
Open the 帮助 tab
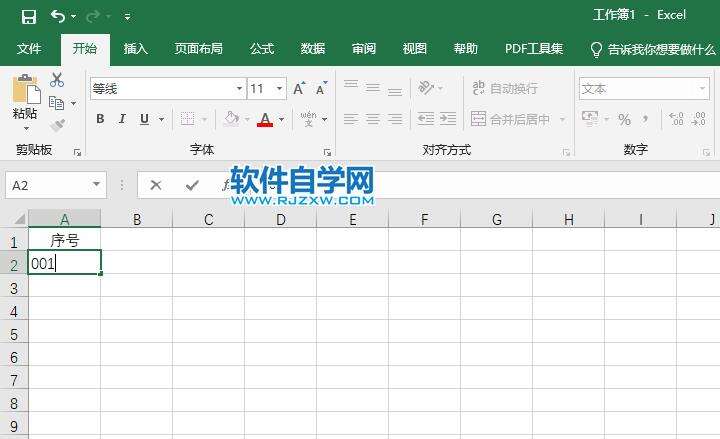point(466,49)
